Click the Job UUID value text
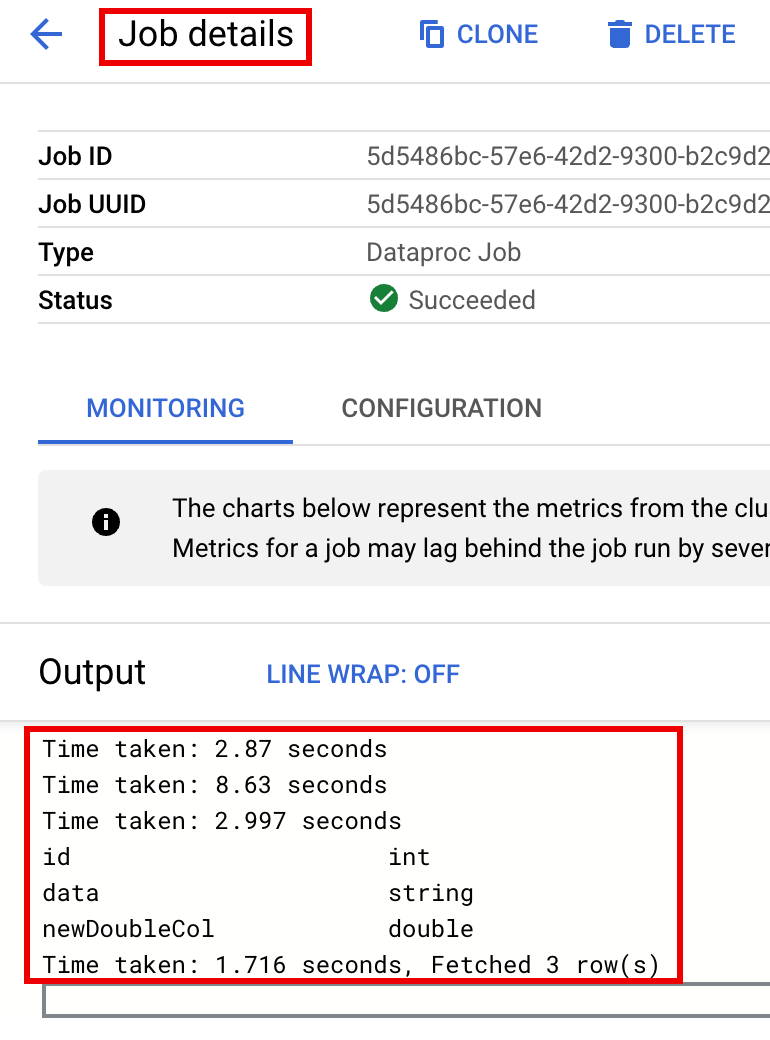Screen dimensions: 770x1040 [x=566, y=205]
